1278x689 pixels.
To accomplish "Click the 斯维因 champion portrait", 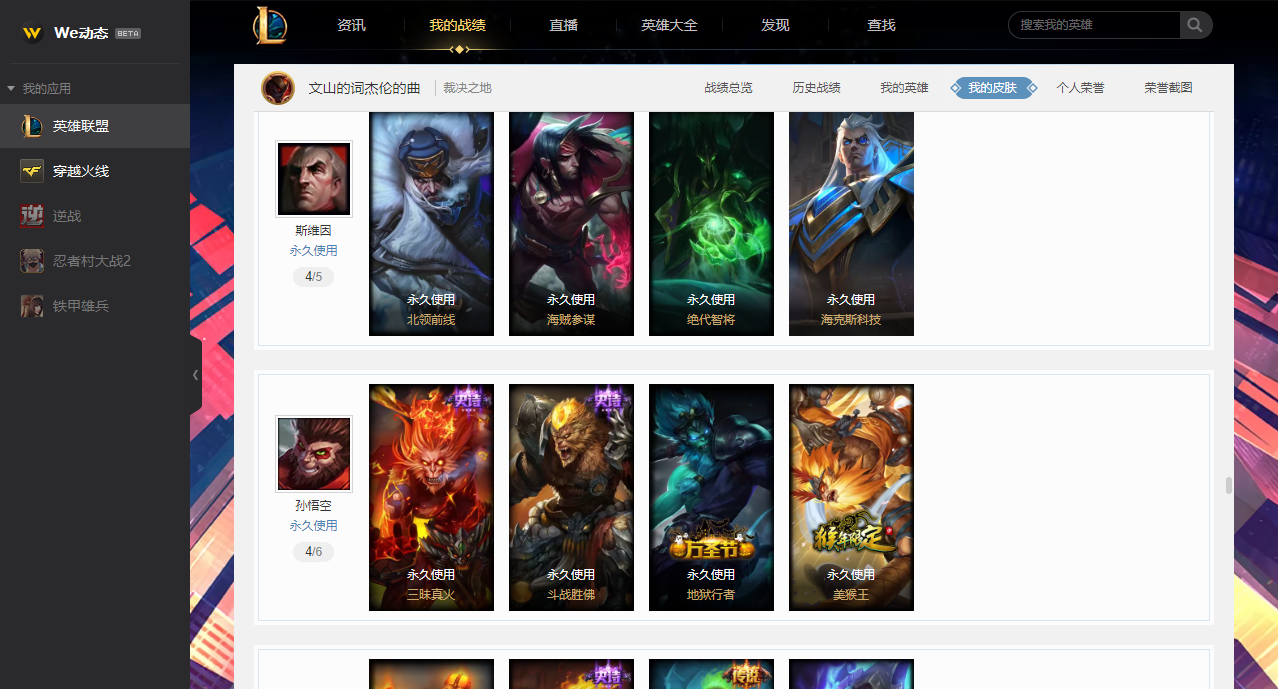I will point(314,179).
